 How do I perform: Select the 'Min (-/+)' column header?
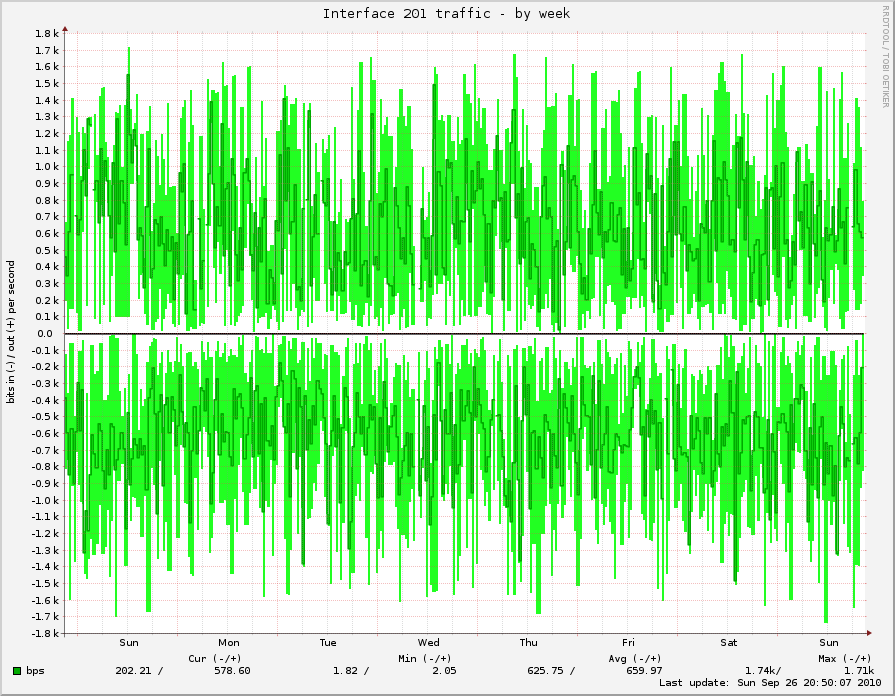click(x=425, y=658)
